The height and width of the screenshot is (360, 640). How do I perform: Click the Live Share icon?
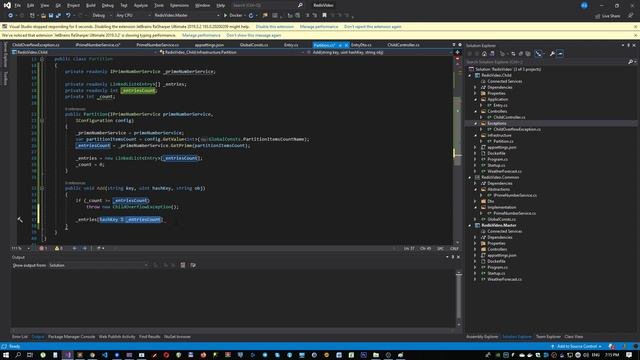(607, 16)
